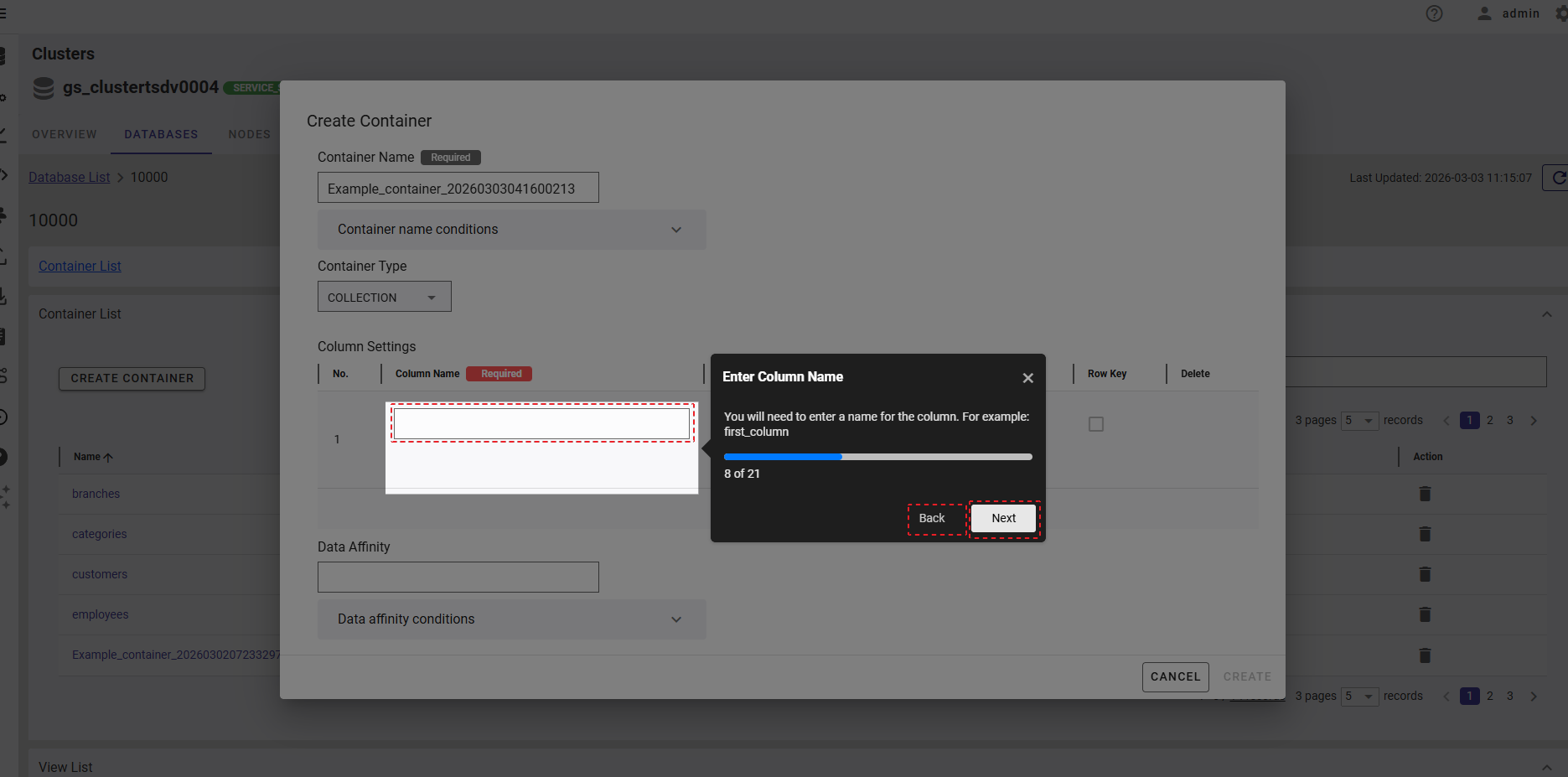This screenshot has height=777, width=1568.
Task: Click the tour progress bar
Action: point(877,457)
